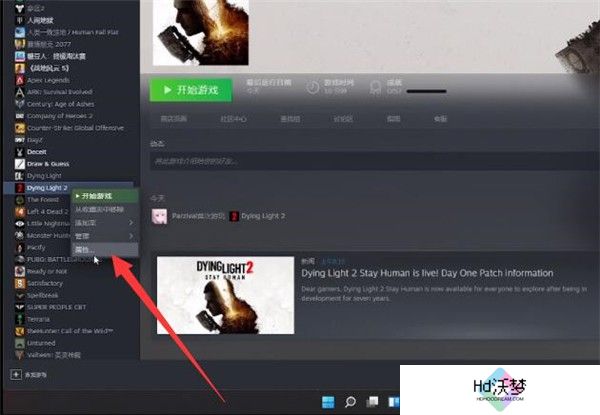The width and height of the screenshot is (600, 415).
Task: Select Valheim in the library list
Action: (x=54, y=355)
